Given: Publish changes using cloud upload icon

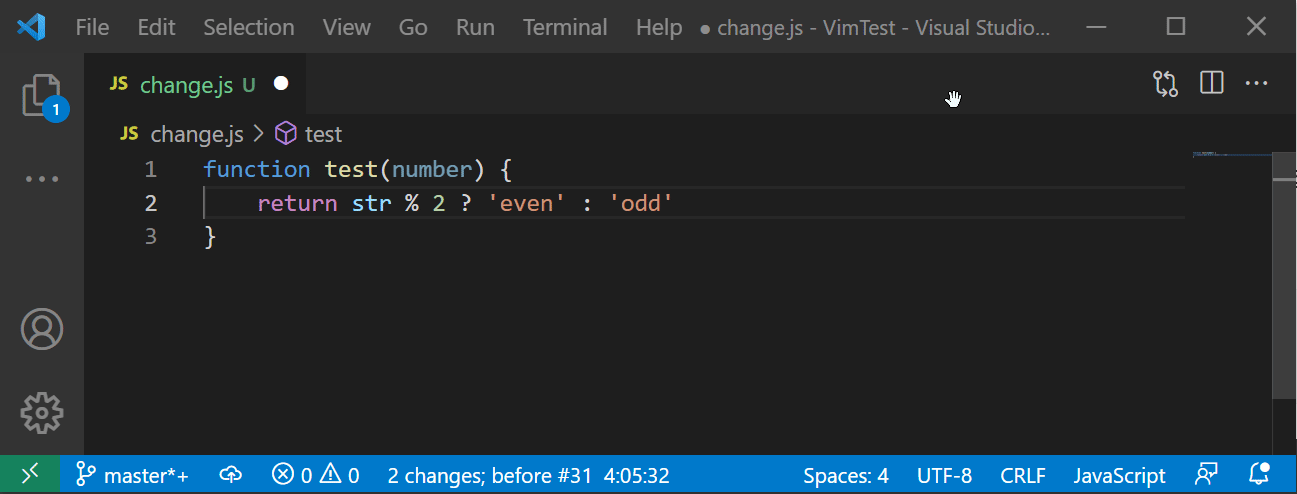Looking at the screenshot, I should tap(231, 475).
